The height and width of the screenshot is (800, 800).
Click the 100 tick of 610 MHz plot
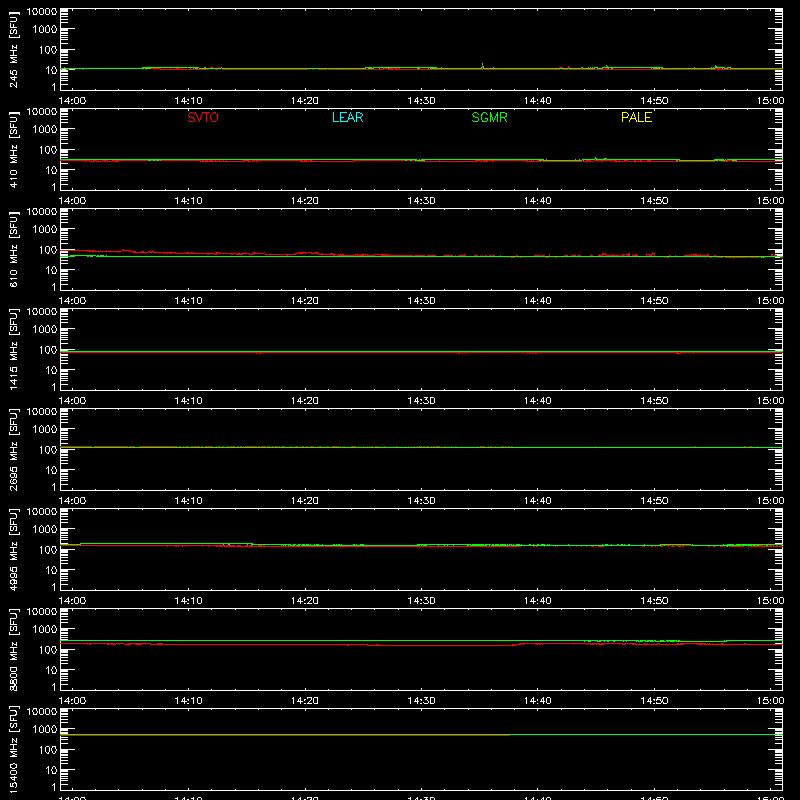pyautogui.click(x=48, y=249)
